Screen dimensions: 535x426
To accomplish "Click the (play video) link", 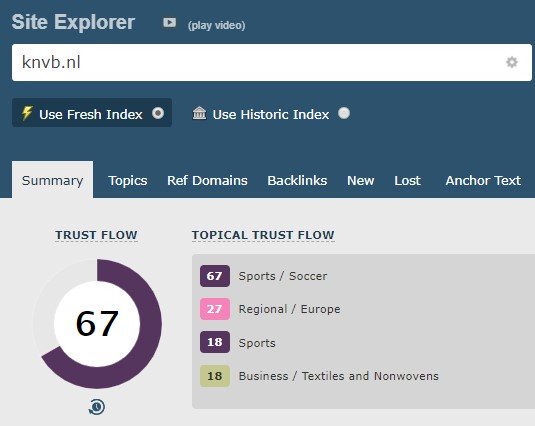I will pyautogui.click(x=216, y=25).
